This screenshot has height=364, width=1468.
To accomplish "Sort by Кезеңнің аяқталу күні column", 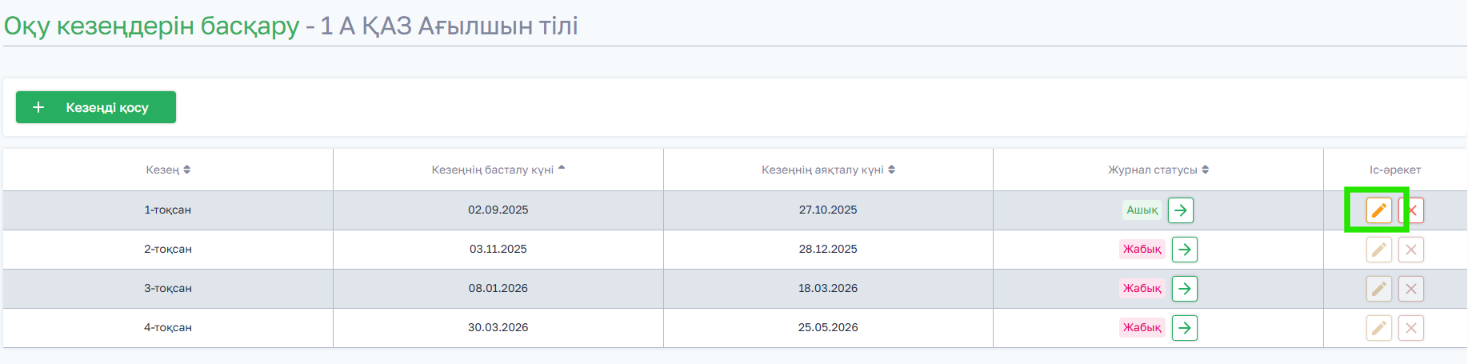I will click(828, 170).
